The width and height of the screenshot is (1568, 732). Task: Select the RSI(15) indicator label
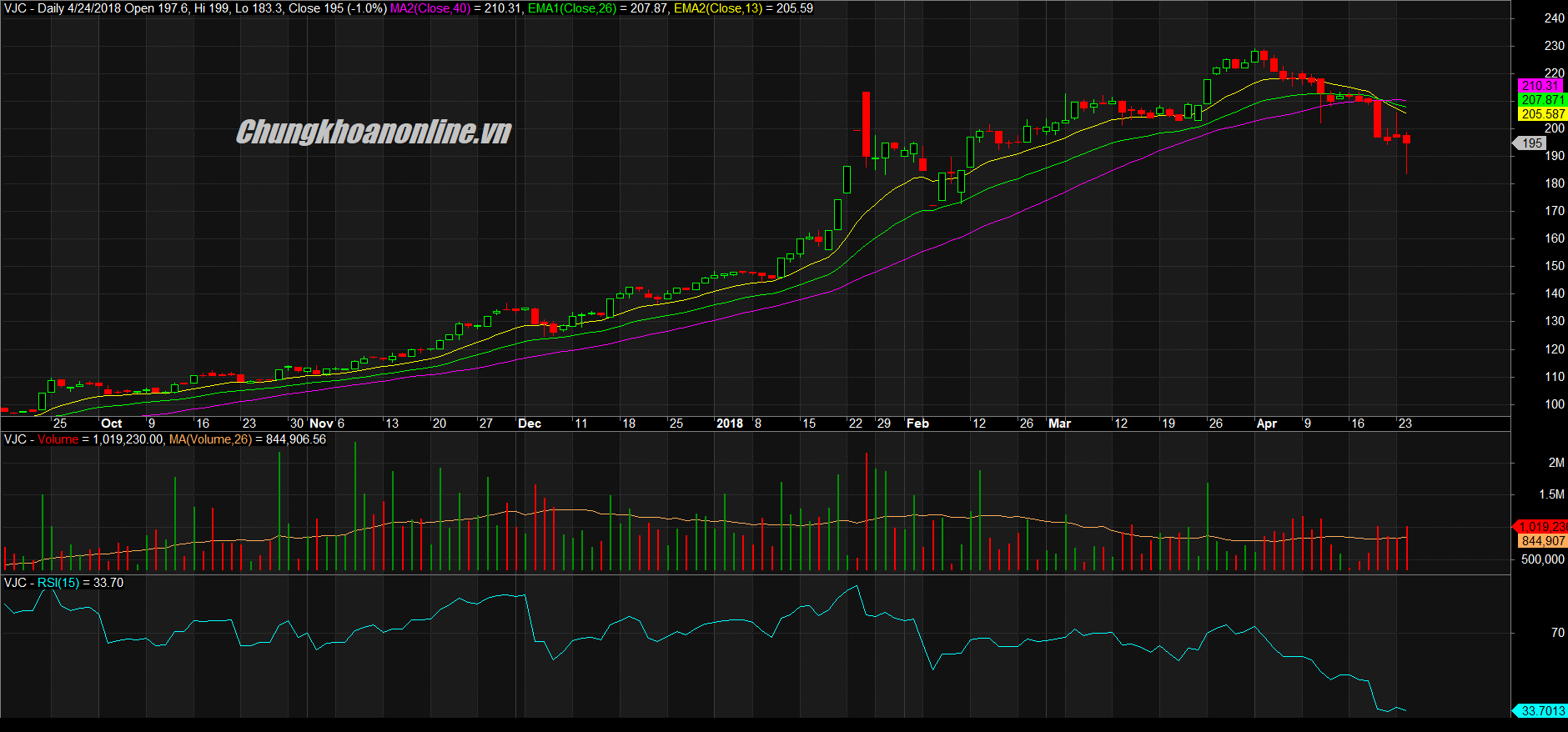tap(58, 583)
